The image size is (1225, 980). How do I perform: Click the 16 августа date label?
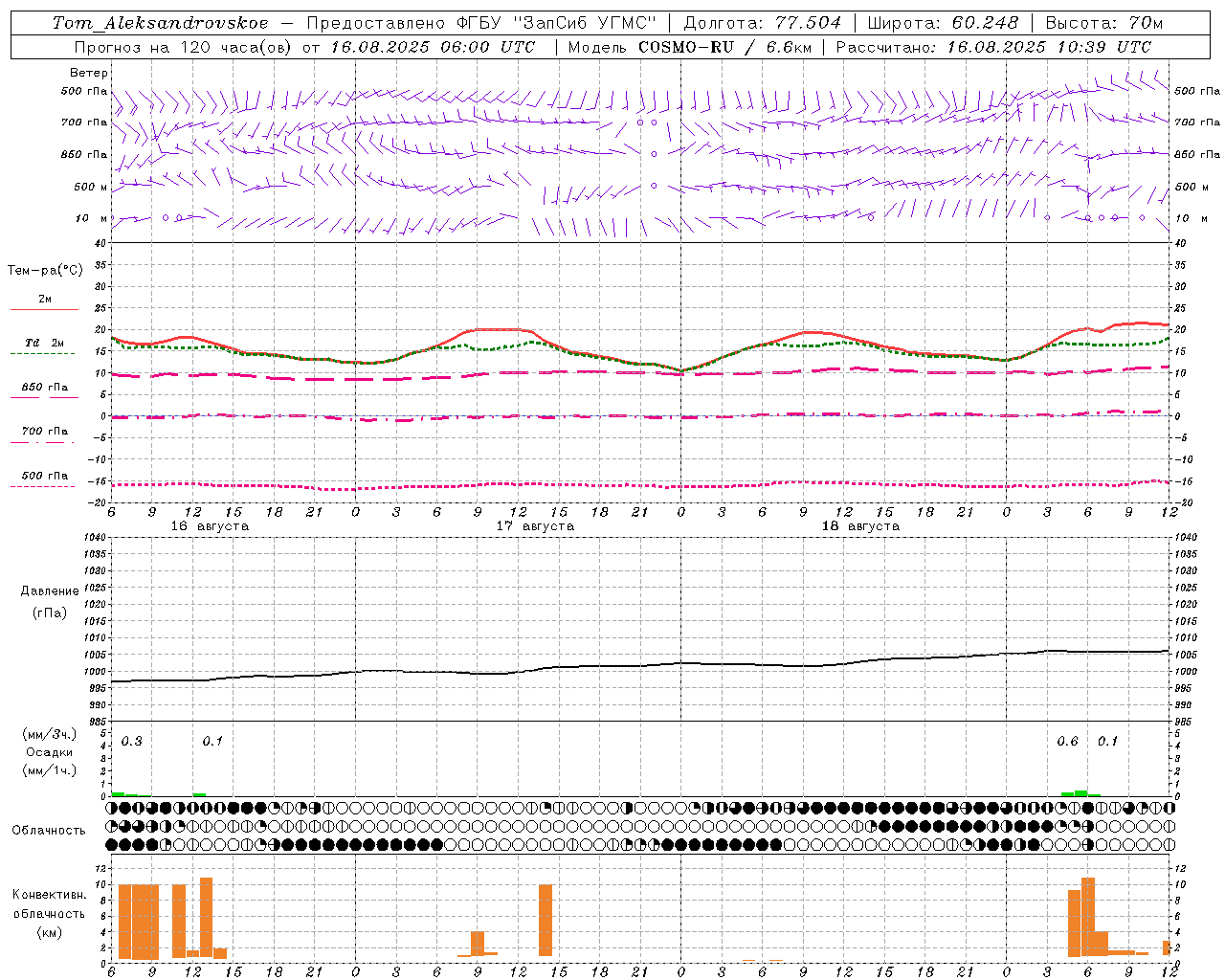(x=210, y=526)
